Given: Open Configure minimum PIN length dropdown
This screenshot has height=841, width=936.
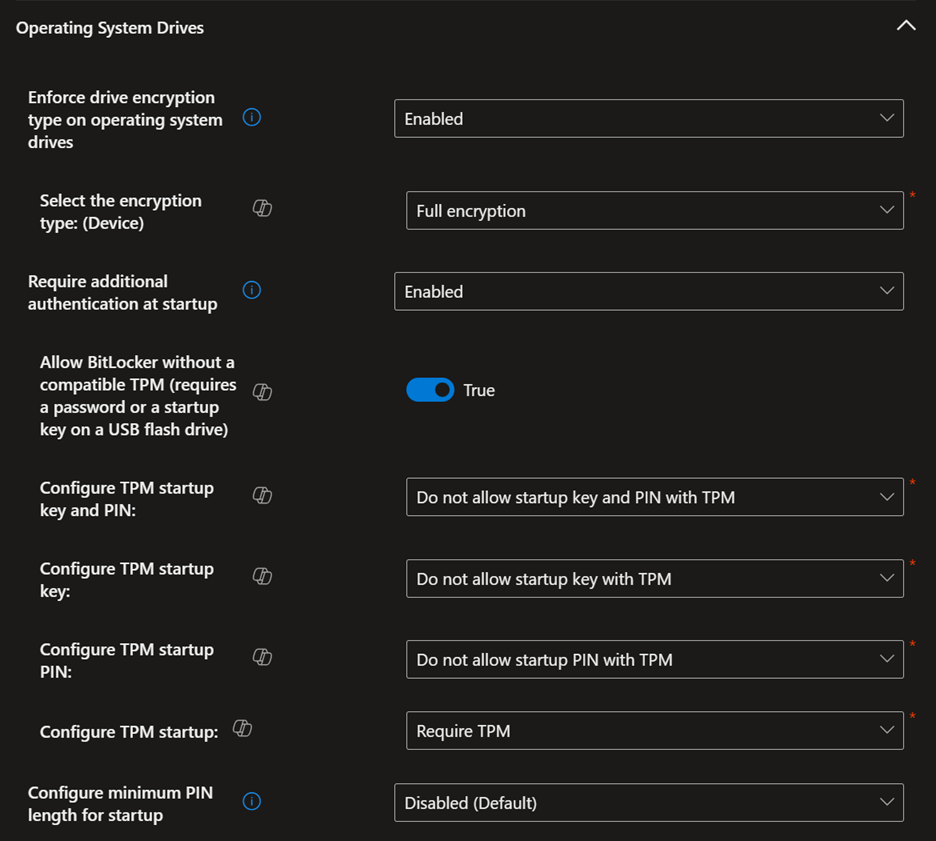Looking at the screenshot, I should point(649,803).
